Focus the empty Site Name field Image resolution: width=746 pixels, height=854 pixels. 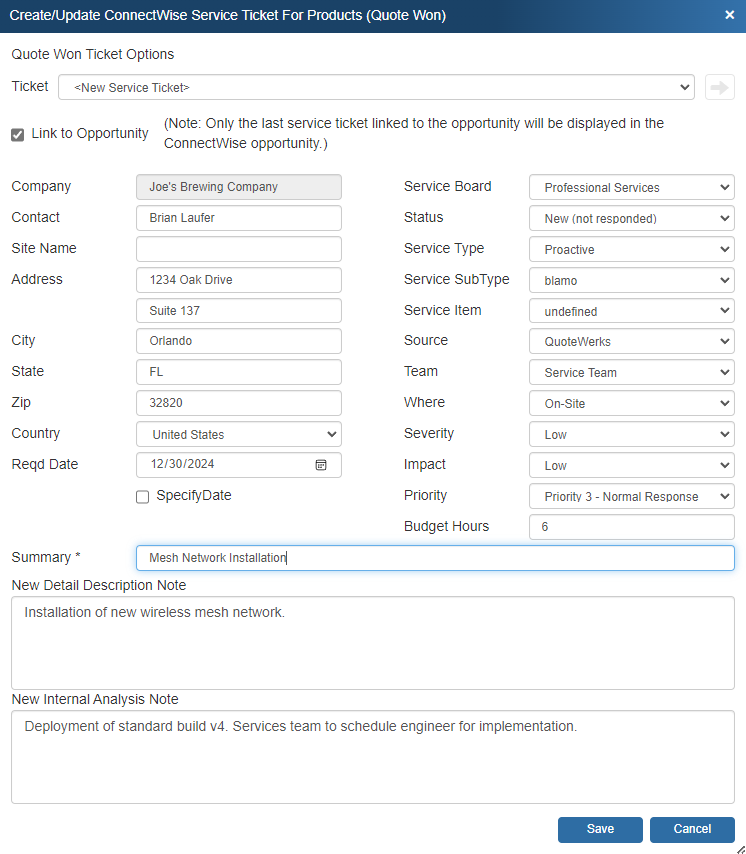[x=238, y=249]
